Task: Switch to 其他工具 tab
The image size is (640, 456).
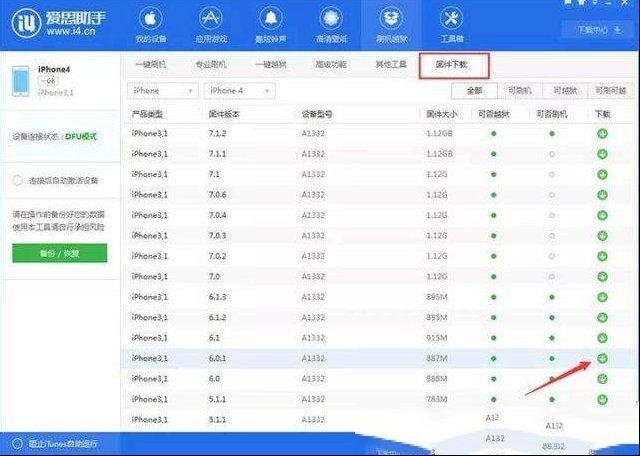Action: [391, 65]
